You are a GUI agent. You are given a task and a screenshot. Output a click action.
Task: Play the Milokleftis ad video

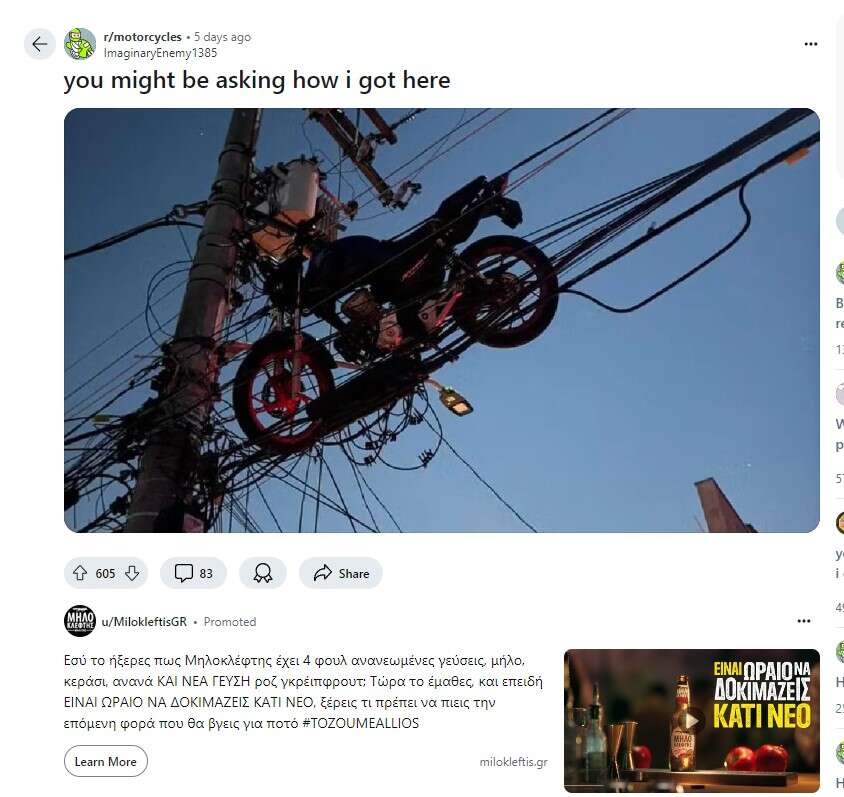coord(692,721)
